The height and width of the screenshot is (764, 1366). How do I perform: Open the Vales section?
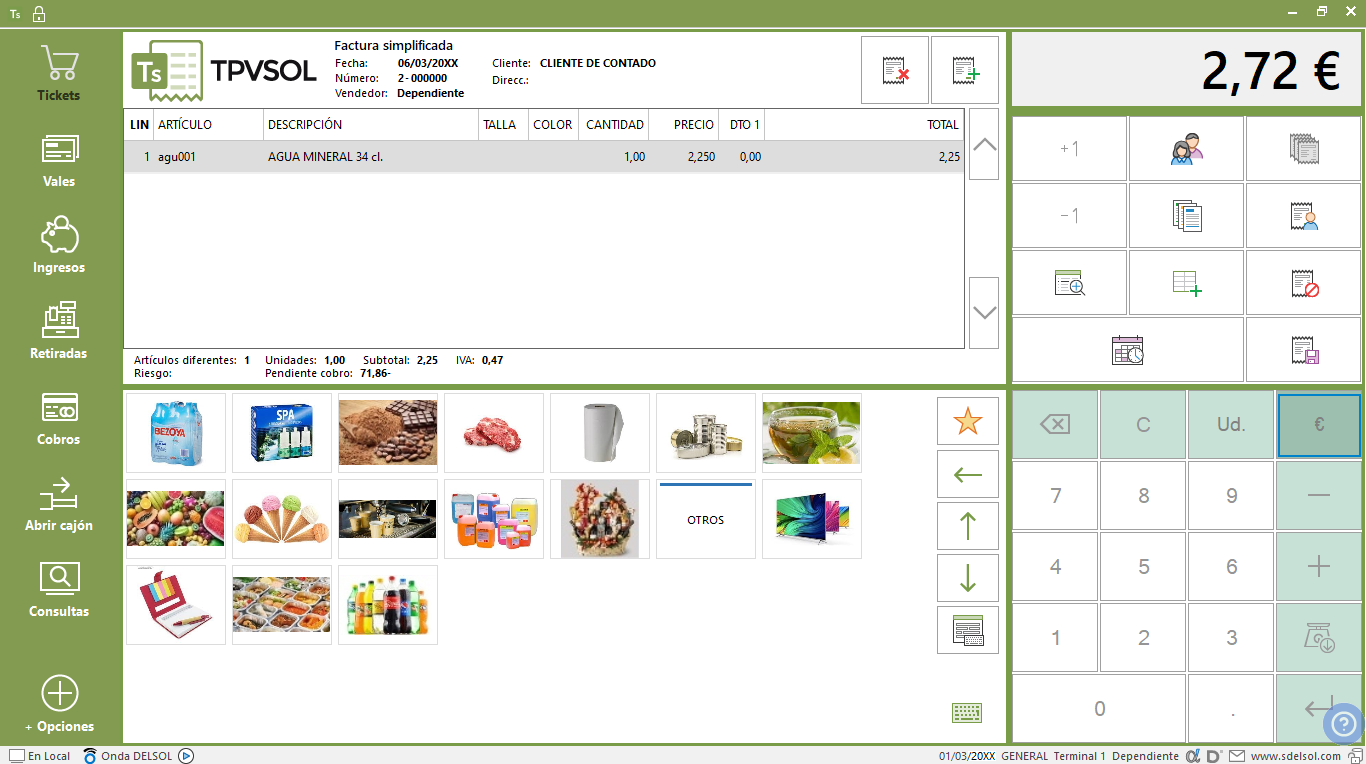coord(59,160)
